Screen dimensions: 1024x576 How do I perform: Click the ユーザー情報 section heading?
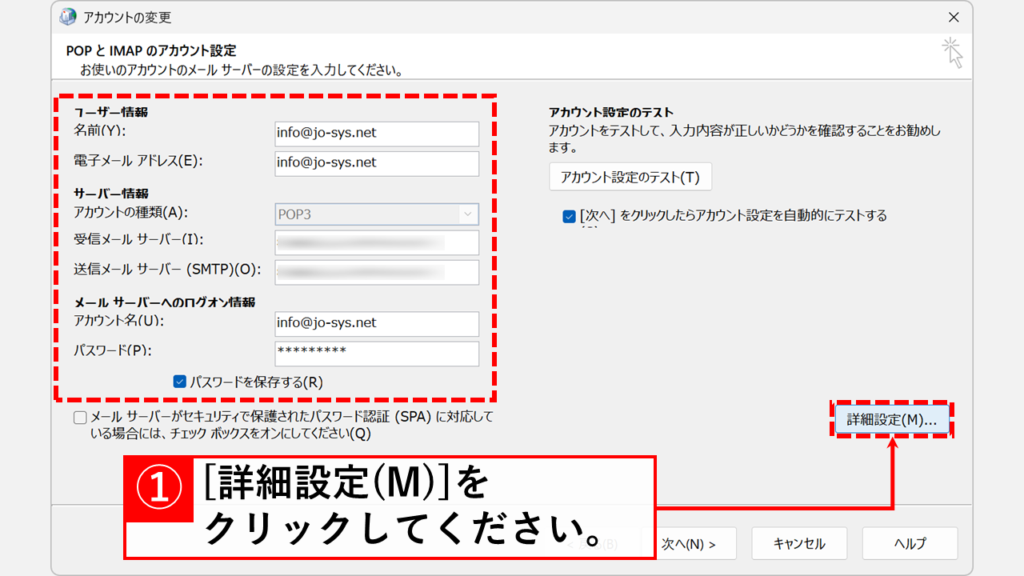(111, 112)
